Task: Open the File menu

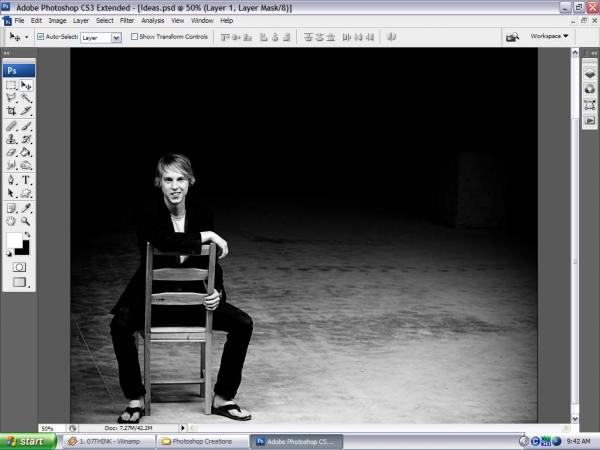Action: [19, 21]
